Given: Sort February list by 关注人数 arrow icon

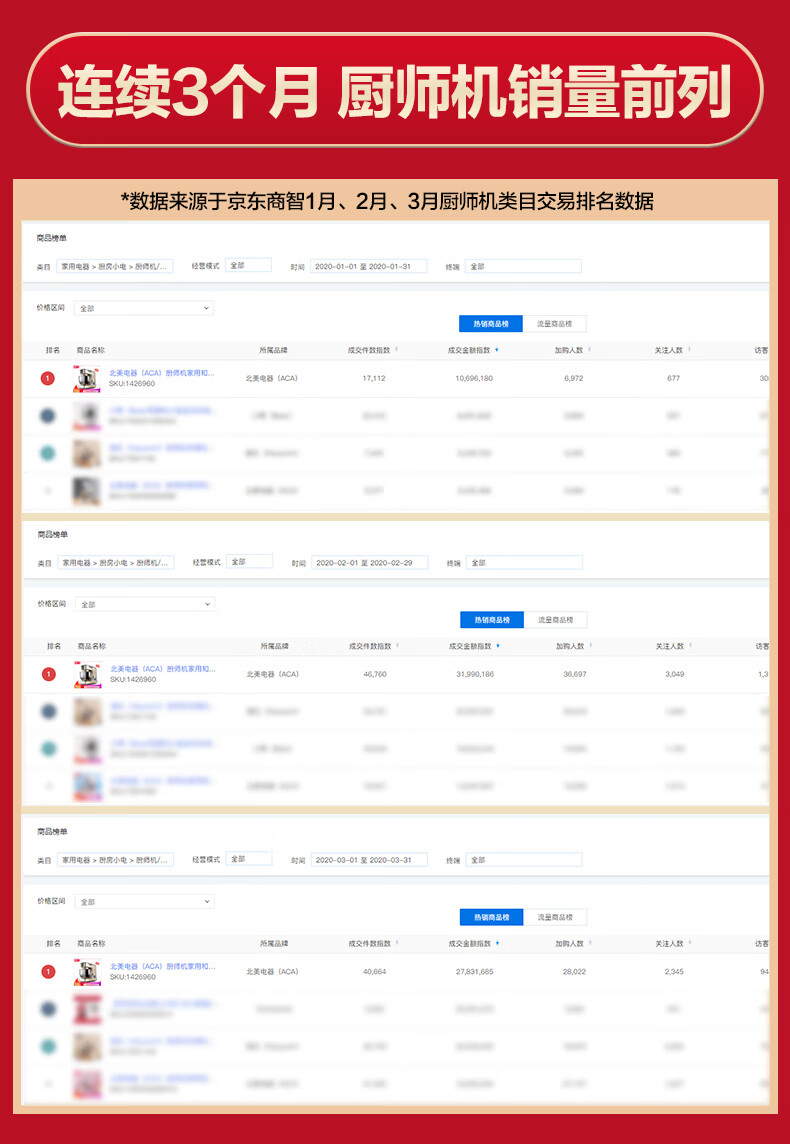Looking at the screenshot, I should pyautogui.click(x=690, y=646).
